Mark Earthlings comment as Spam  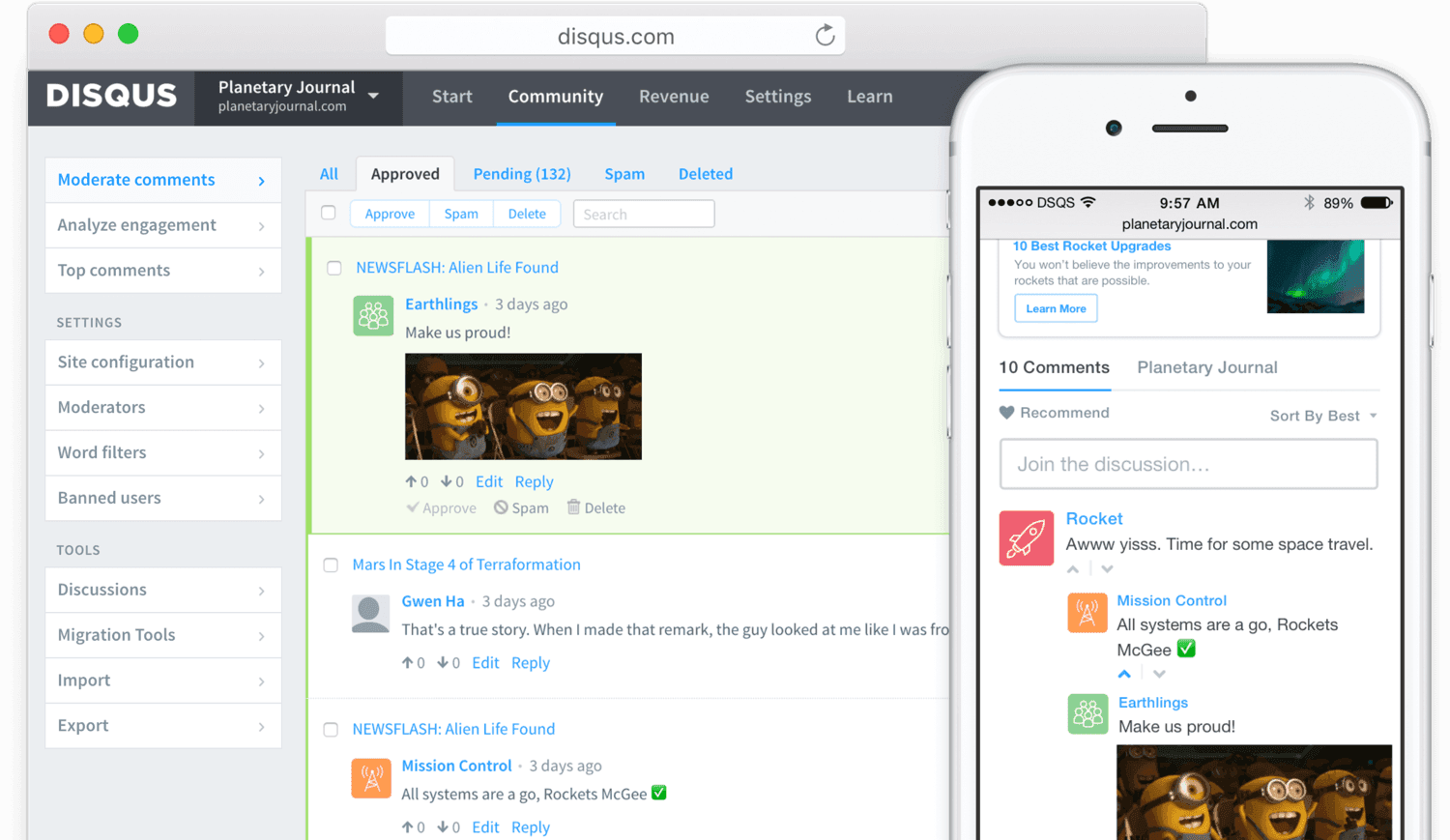tap(521, 507)
